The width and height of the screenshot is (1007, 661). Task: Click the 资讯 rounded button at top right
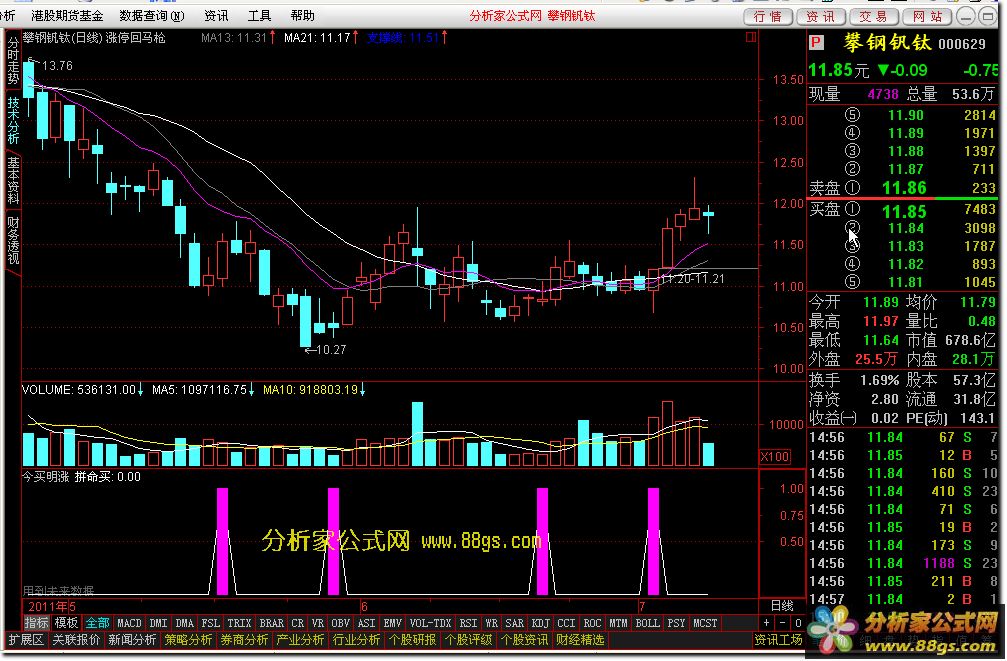pyautogui.click(x=821, y=16)
